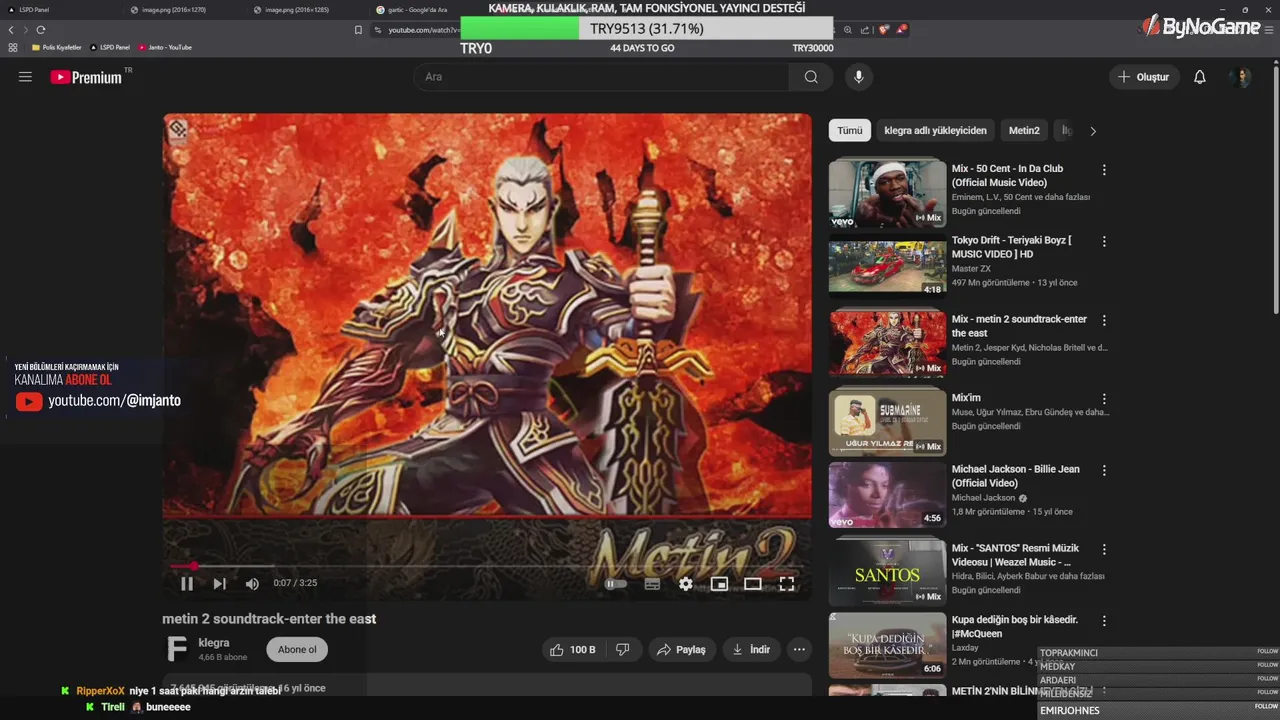Toggle theater mode view

coord(753,584)
